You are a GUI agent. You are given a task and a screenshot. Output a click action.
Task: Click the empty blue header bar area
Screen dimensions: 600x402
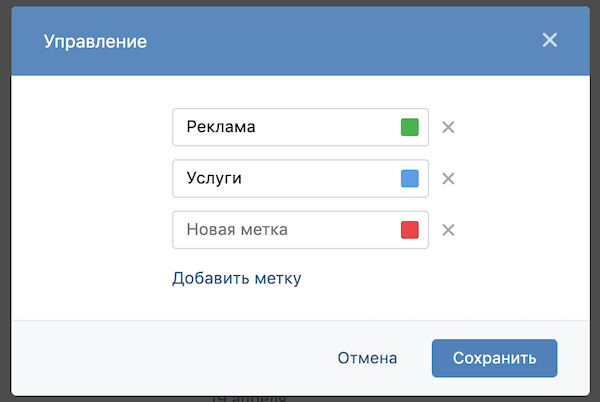click(330, 42)
